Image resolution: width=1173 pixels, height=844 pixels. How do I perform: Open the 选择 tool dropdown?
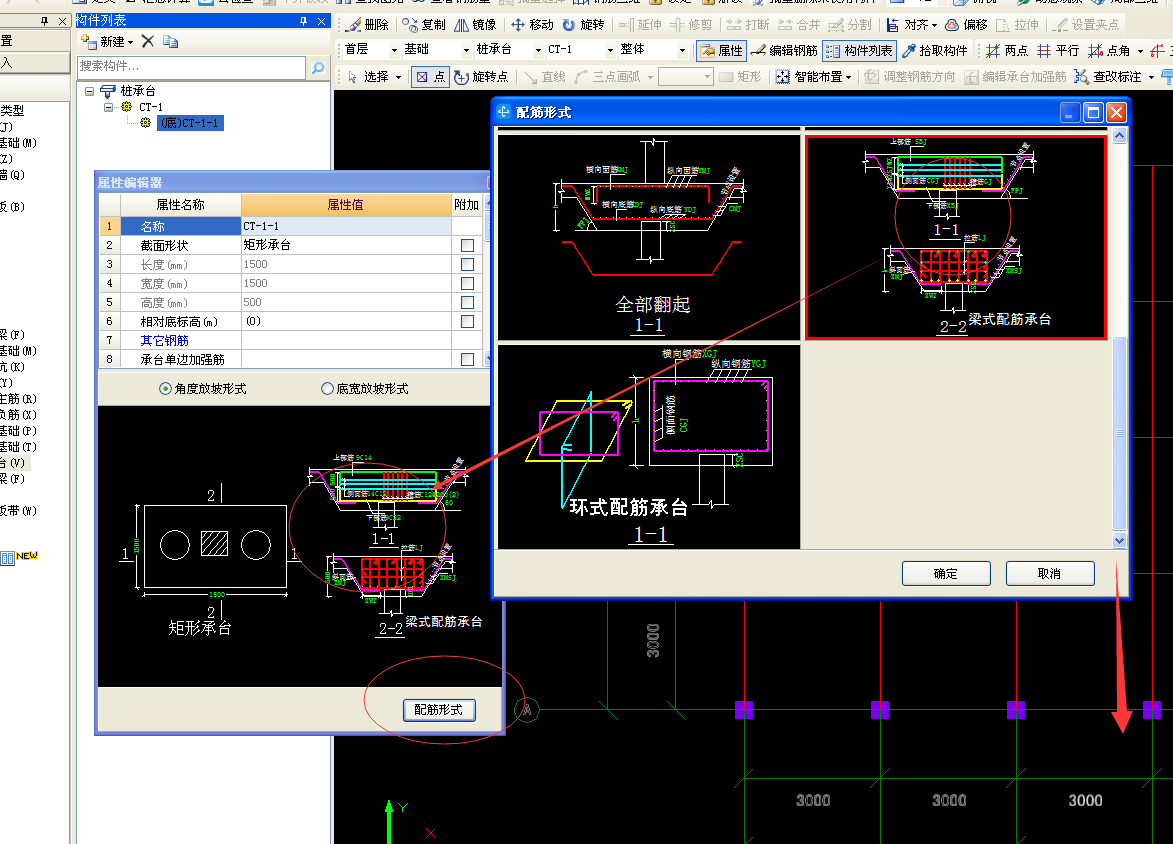[398, 77]
